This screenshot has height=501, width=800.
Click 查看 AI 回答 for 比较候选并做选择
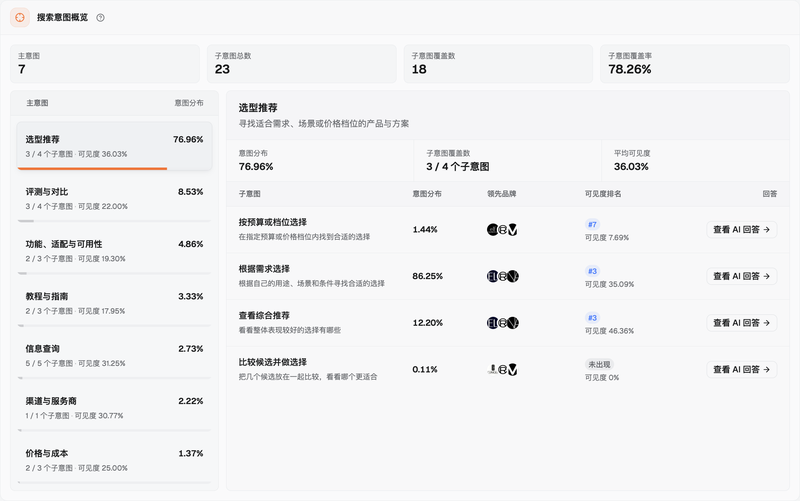click(x=741, y=369)
